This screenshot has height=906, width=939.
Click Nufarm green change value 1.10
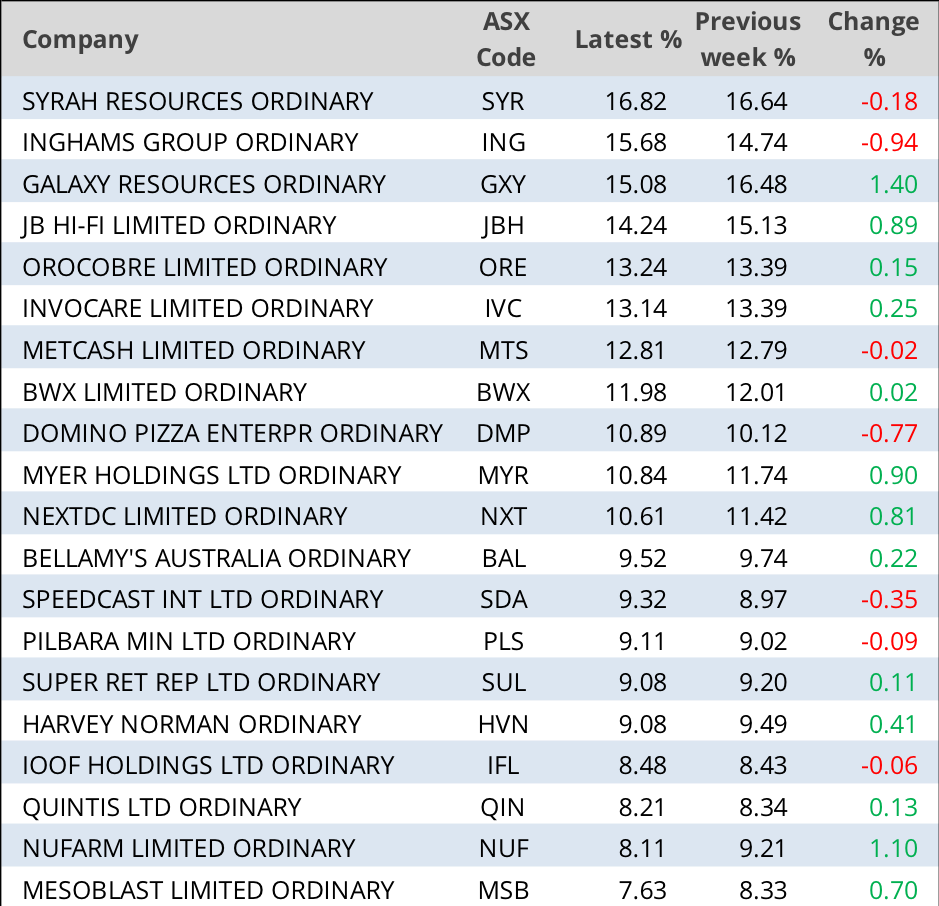[893, 848]
